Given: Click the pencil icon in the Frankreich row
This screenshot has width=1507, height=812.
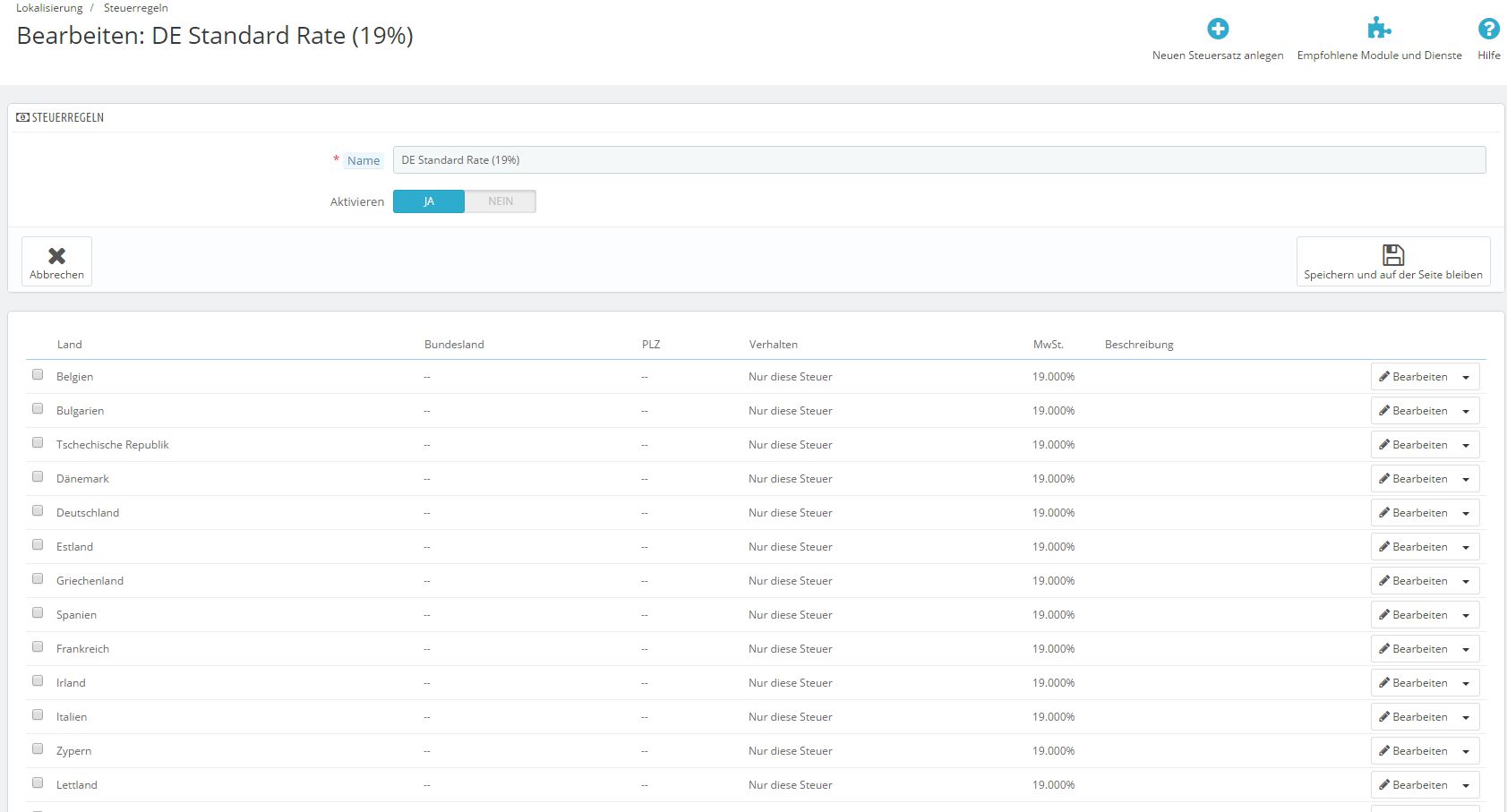Looking at the screenshot, I should (x=1384, y=649).
